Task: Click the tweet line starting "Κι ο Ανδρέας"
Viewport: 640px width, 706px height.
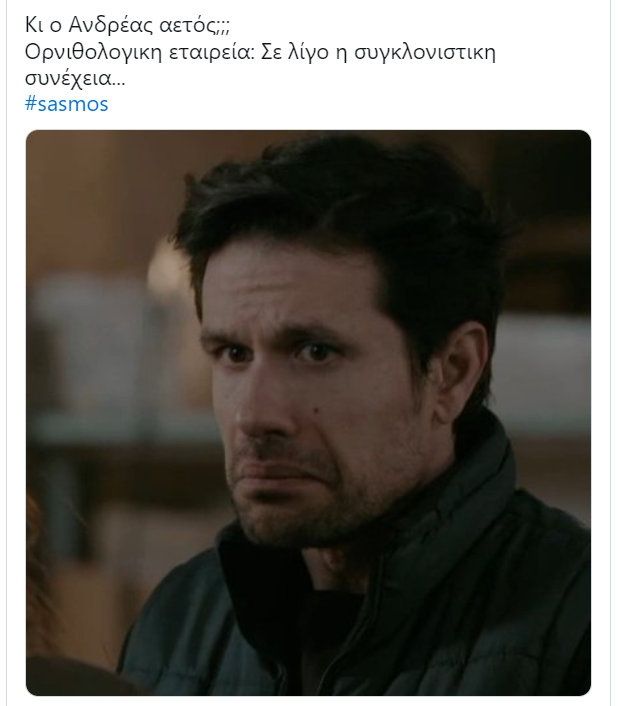Action: click(127, 25)
